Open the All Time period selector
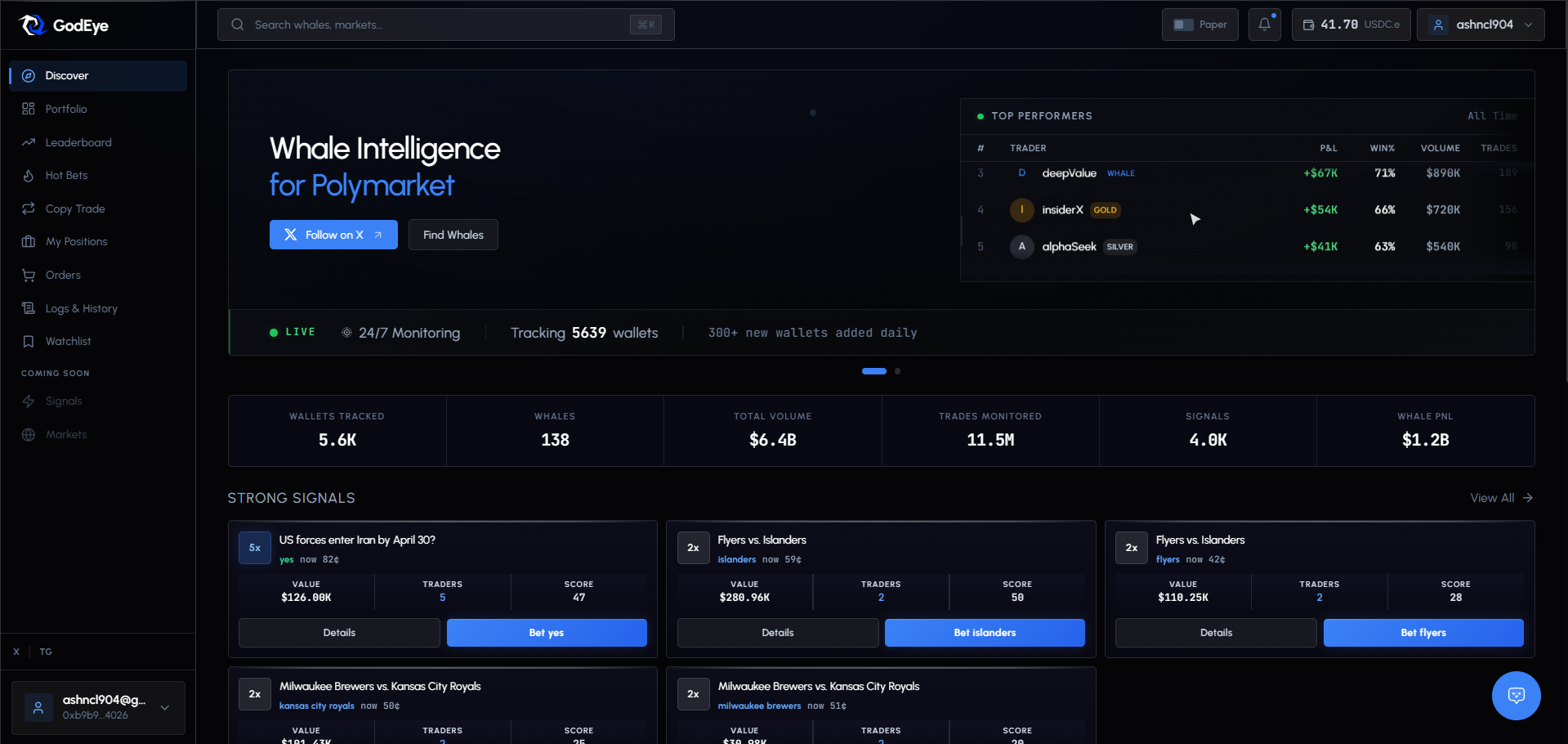1568x744 pixels. 1491,116
